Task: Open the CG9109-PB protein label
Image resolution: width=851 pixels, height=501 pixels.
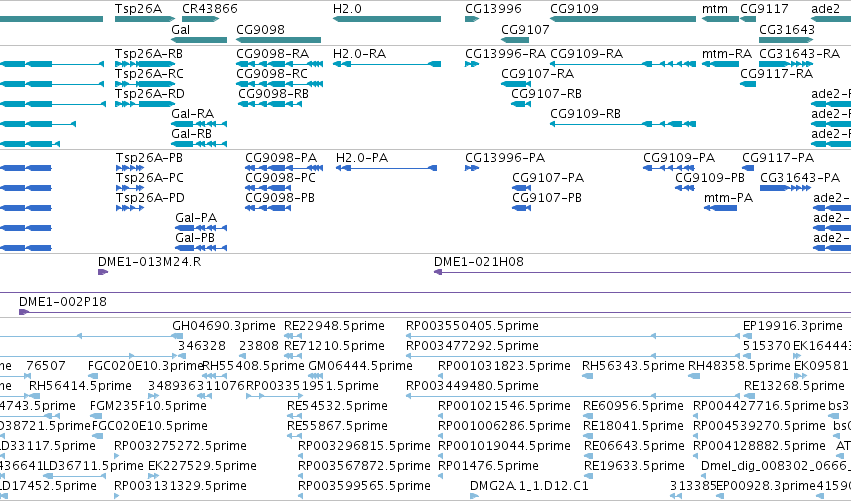Action: click(x=710, y=178)
